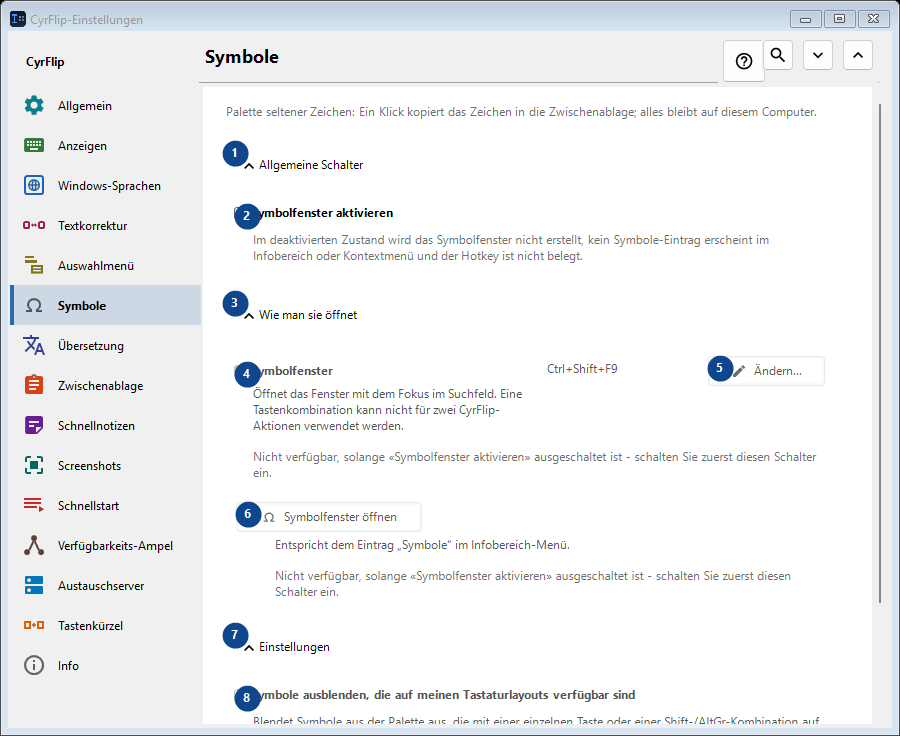This screenshot has height=736, width=900.
Task: Click the Textkorrektur icon in the sidebar
Action: click(x=34, y=225)
